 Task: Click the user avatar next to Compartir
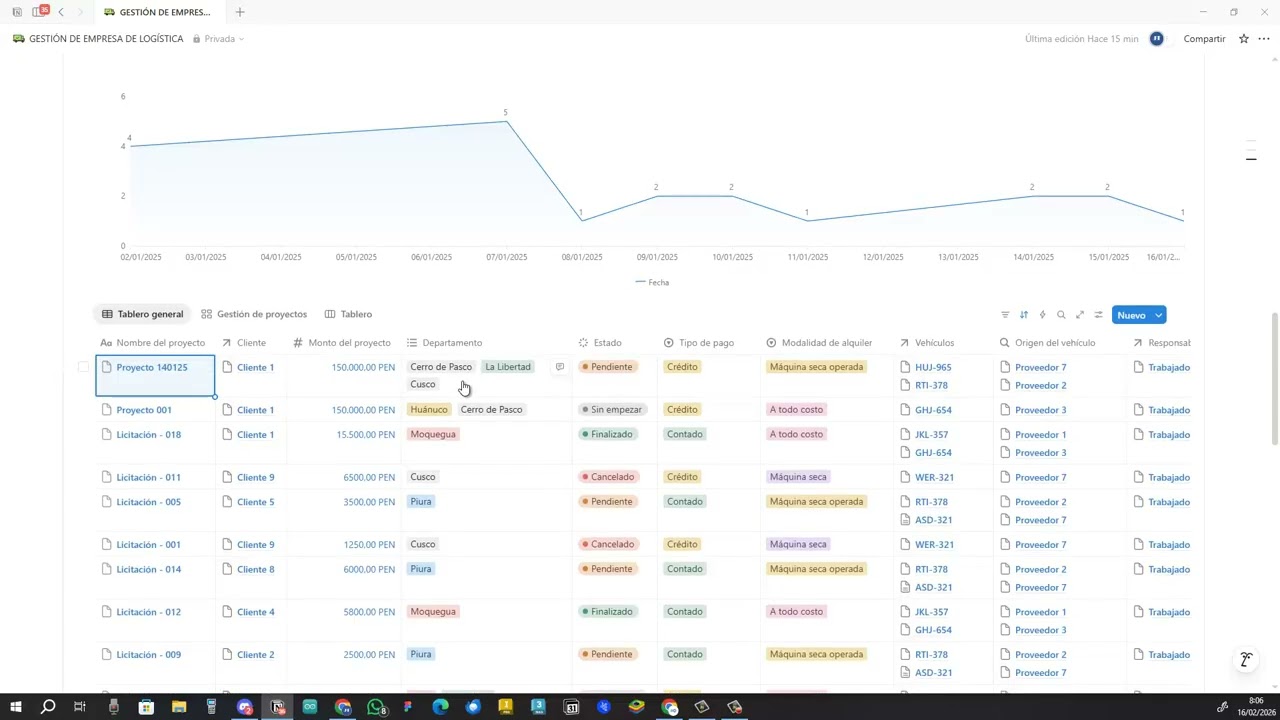click(x=1157, y=39)
